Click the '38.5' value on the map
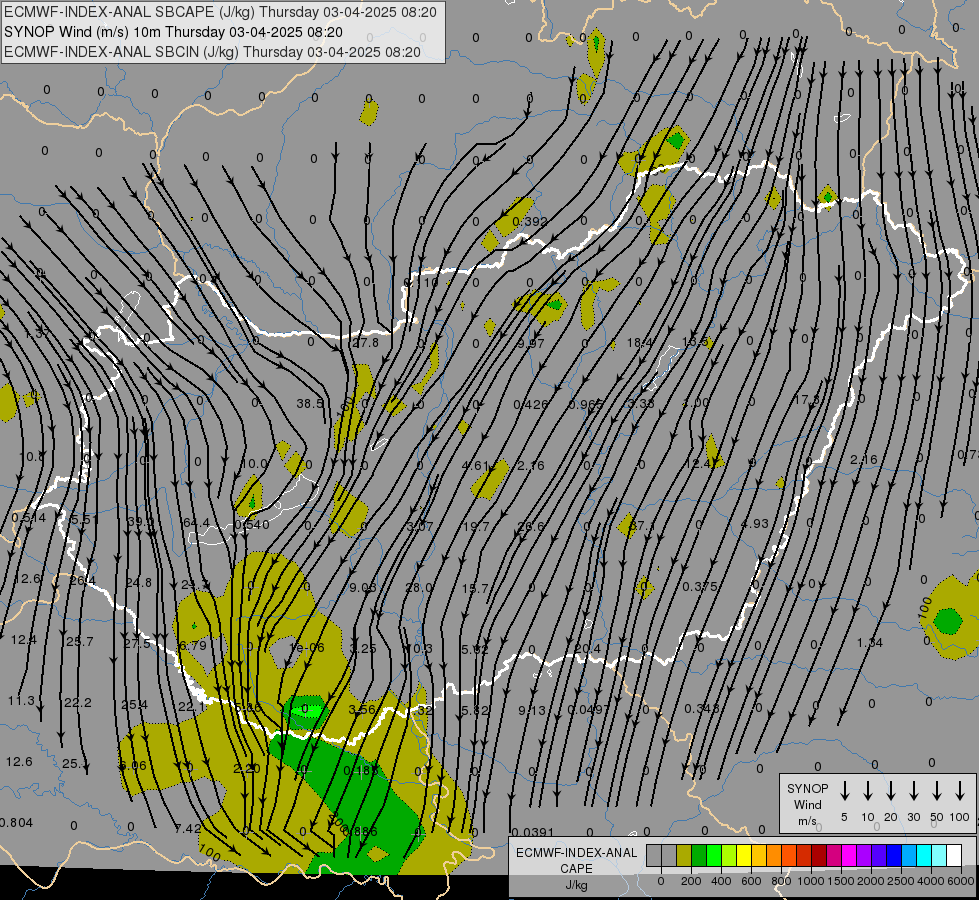 310,403
